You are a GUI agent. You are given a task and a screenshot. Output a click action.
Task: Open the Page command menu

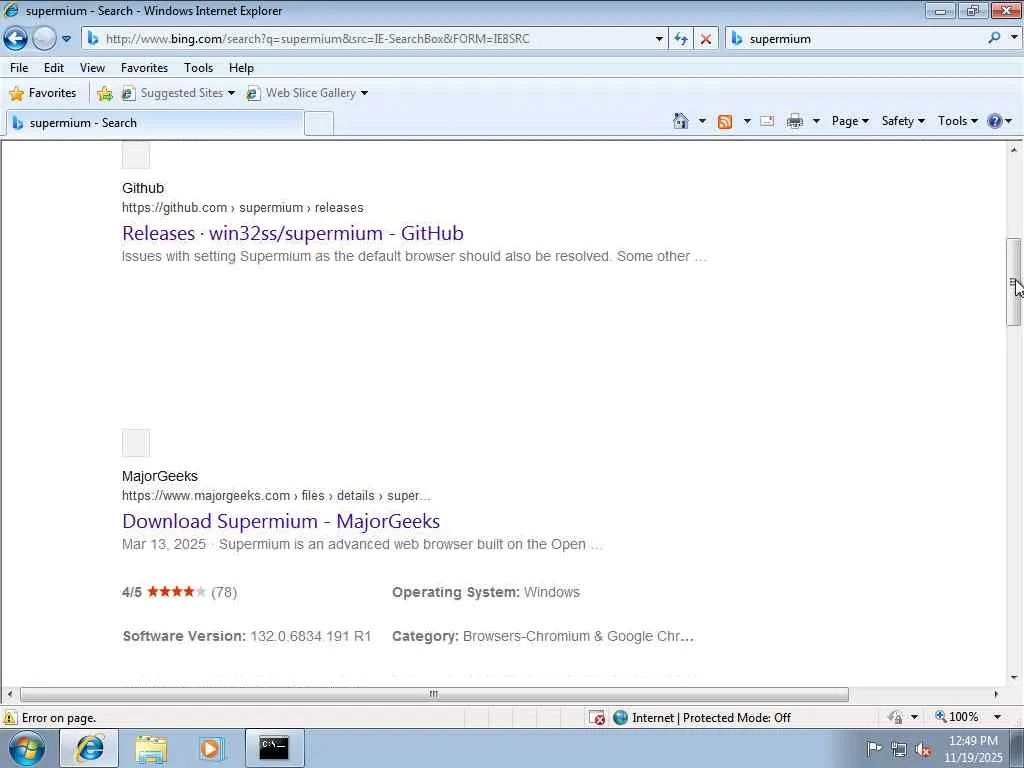[x=850, y=121]
